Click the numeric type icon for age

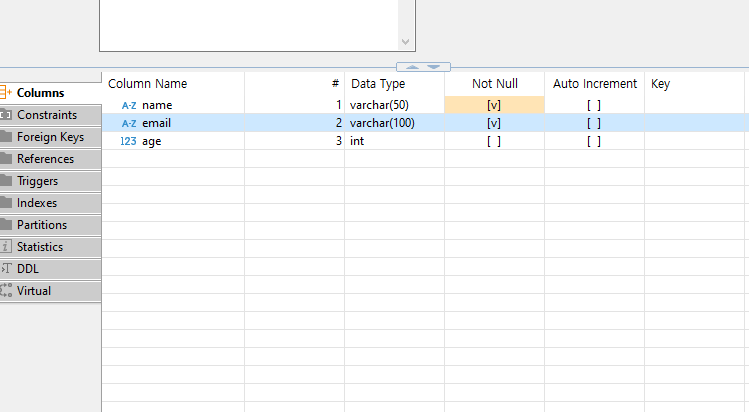128,141
